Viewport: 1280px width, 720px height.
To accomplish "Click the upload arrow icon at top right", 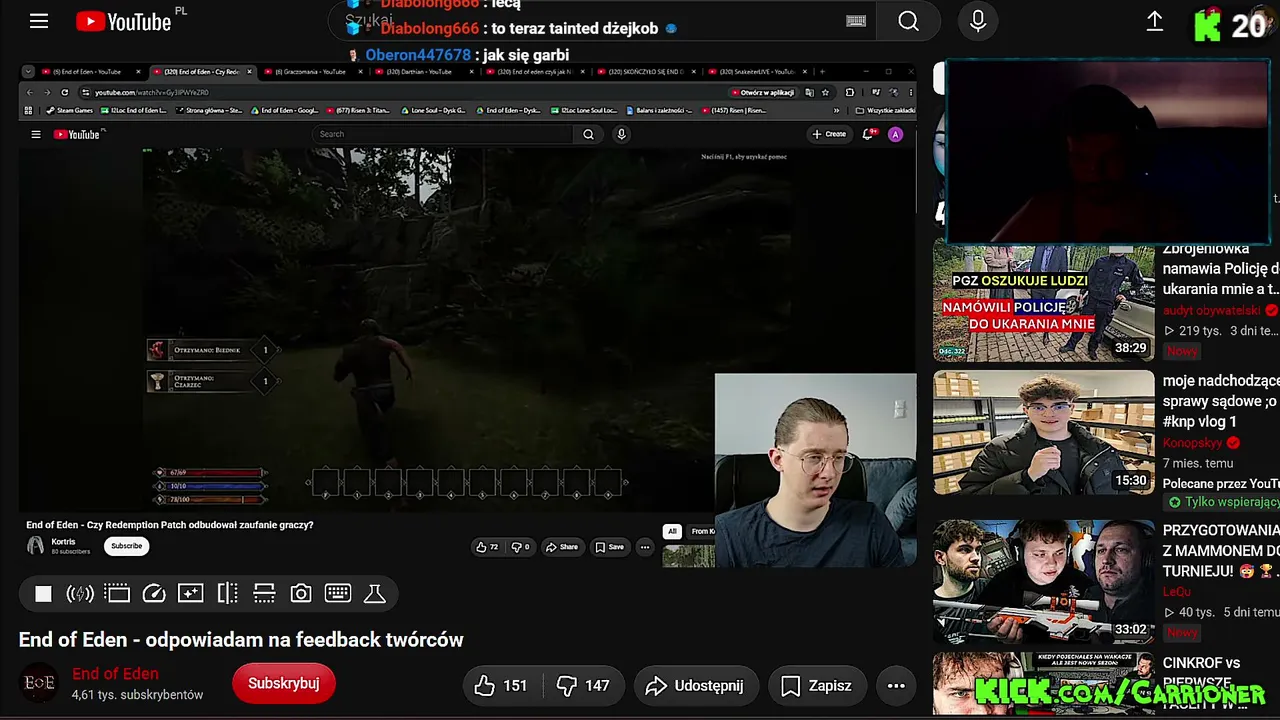I will click(1155, 21).
